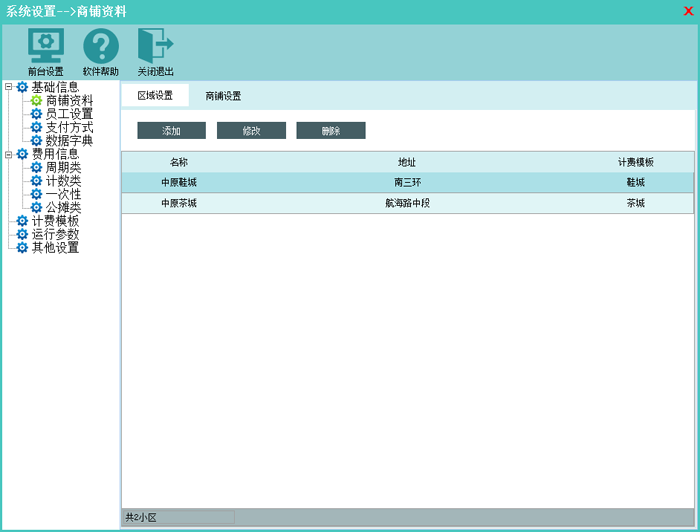The width and height of the screenshot is (700, 532).
Task: Open the 前台设置 toolbar icon
Action: [45, 47]
